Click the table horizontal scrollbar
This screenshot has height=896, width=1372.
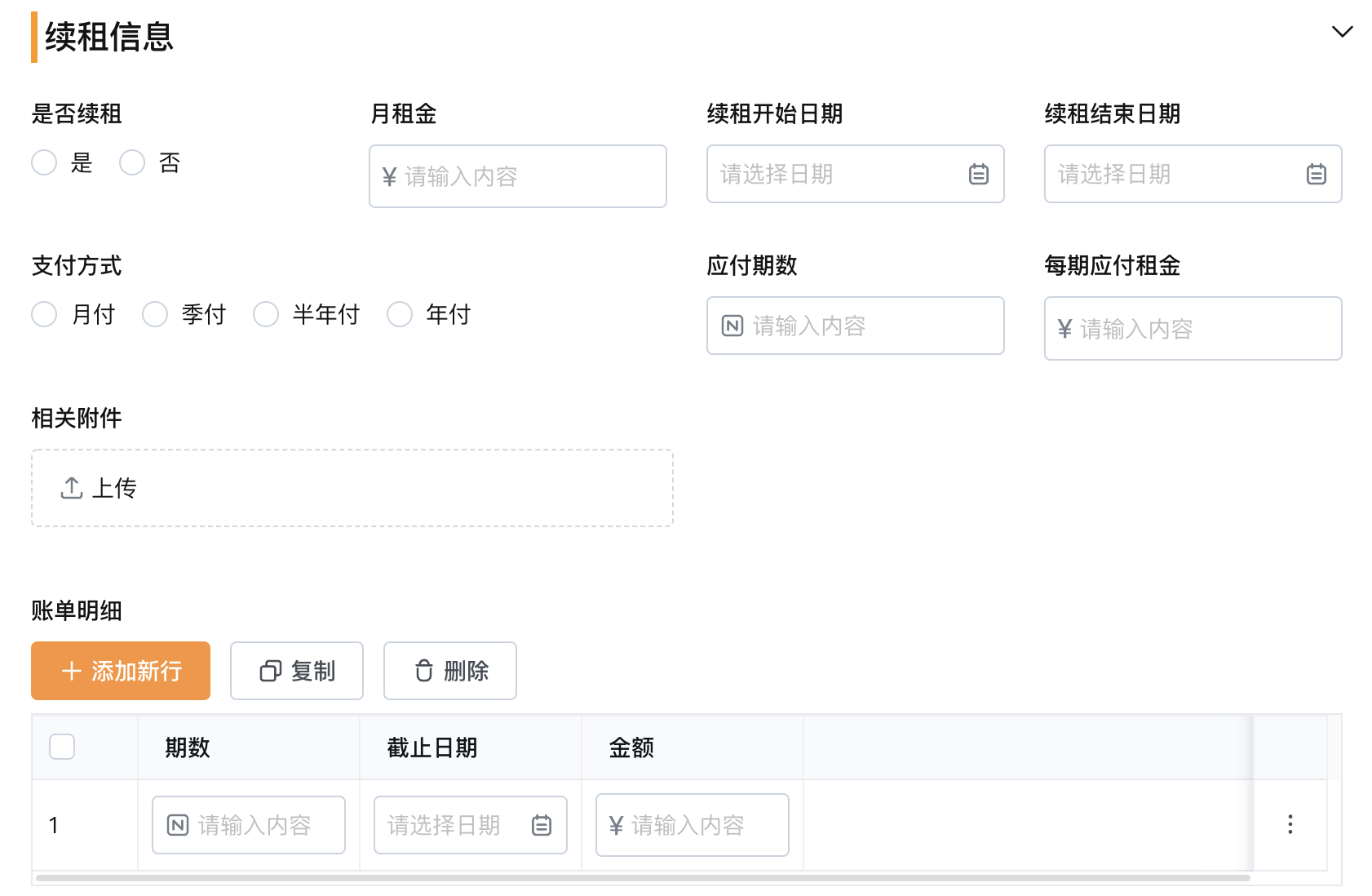(x=643, y=878)
